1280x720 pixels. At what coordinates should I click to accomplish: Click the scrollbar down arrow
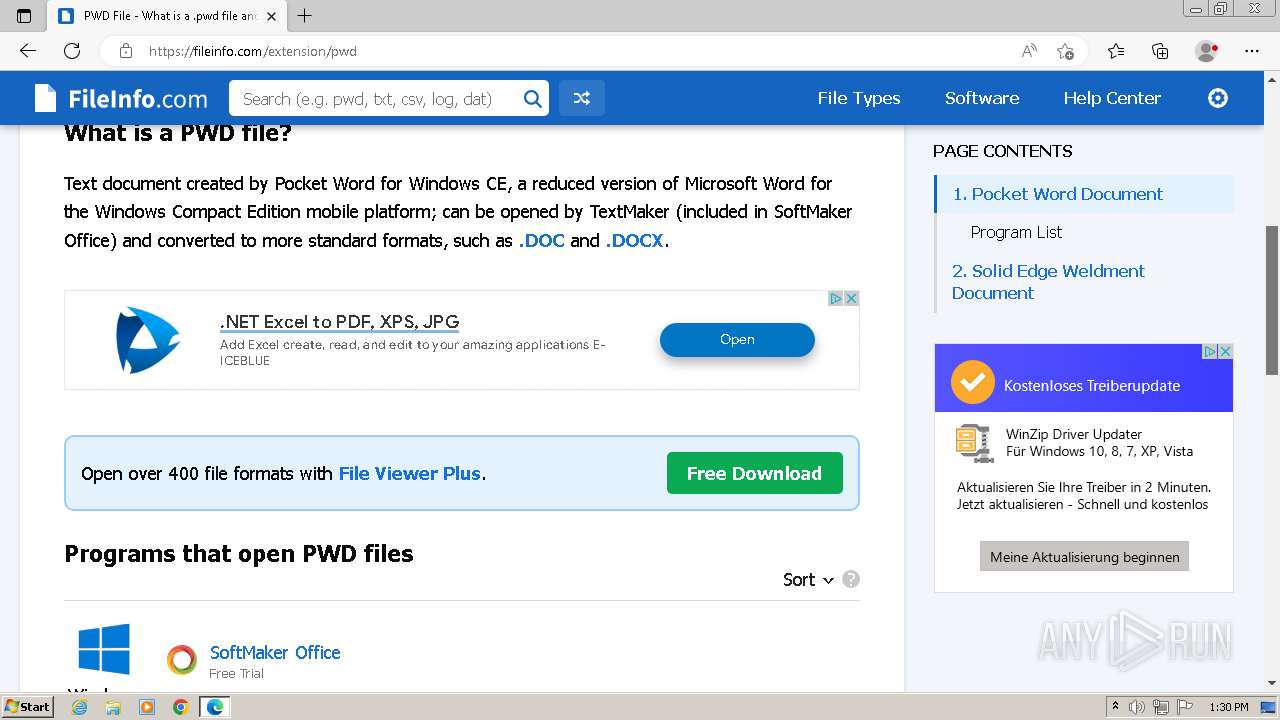click(x=1272, y=683)
